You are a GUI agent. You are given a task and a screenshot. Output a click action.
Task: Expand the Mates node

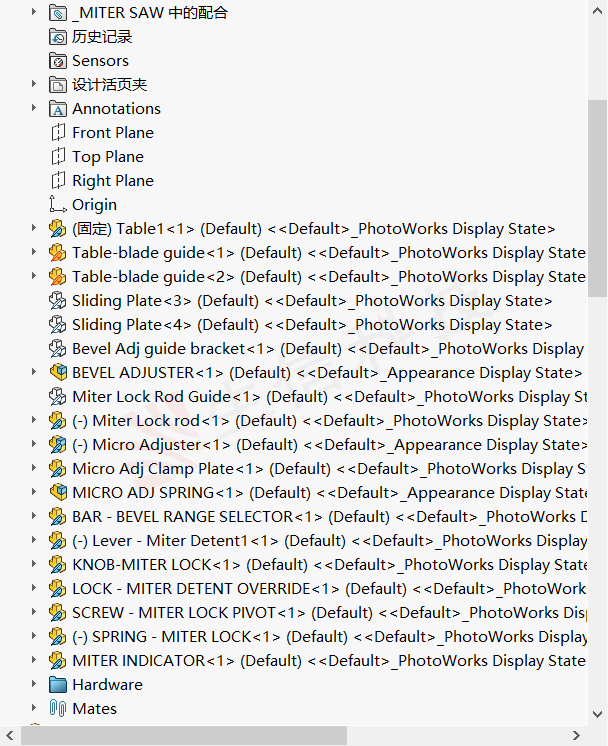[x=33, y=707]
